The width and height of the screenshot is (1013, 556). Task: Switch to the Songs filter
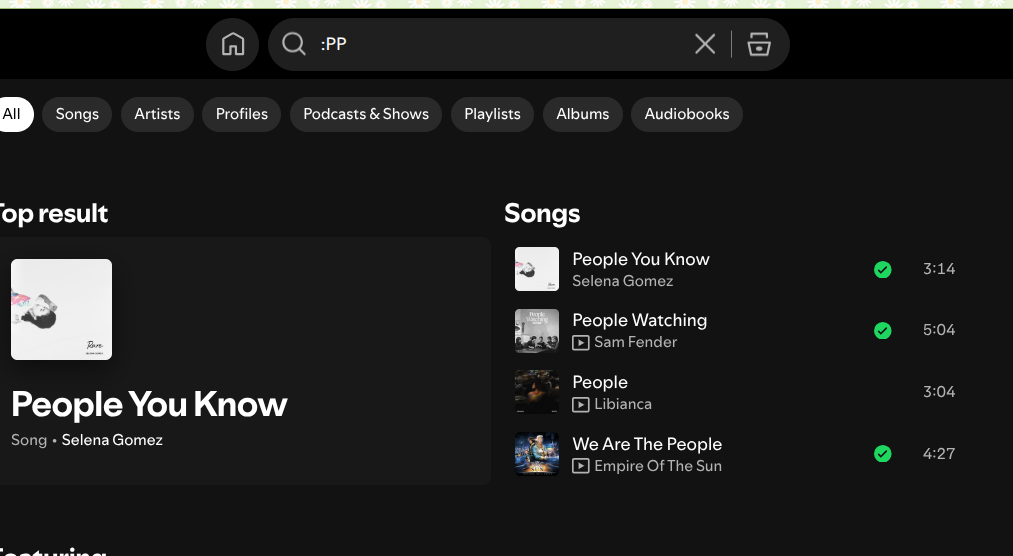coord(77,114)
